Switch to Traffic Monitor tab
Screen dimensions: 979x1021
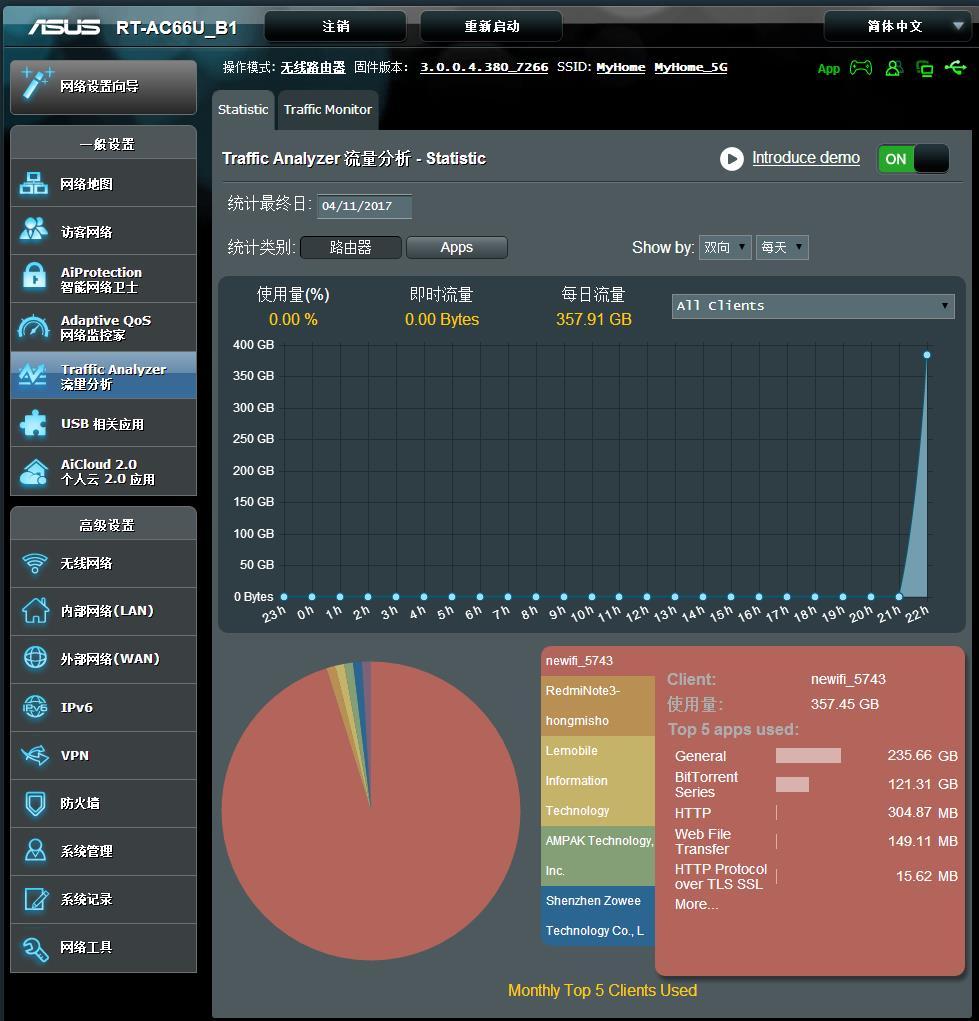pyautogui.click(x=328, y=110)
